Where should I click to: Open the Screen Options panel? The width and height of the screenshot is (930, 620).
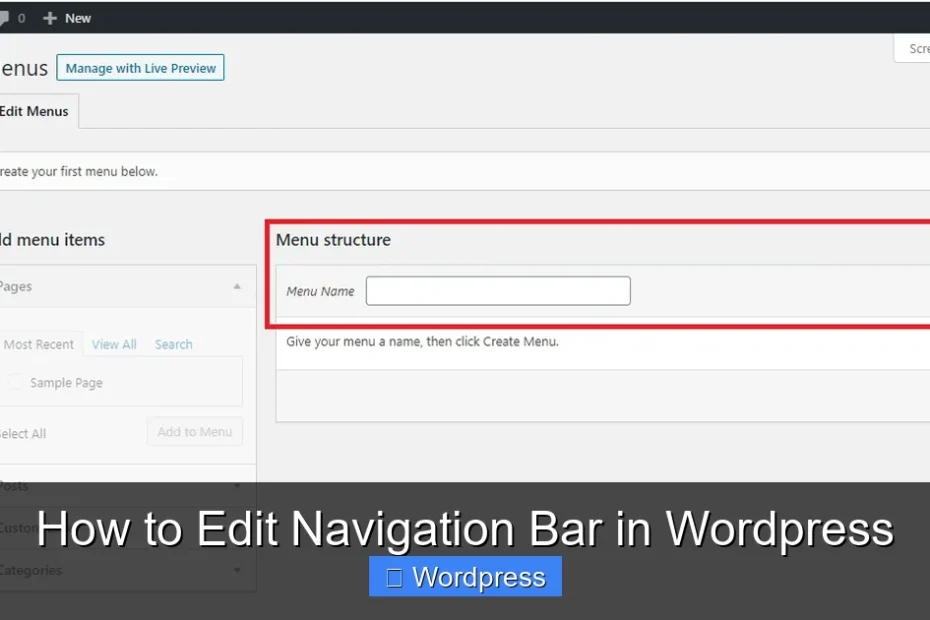[916, 48]
